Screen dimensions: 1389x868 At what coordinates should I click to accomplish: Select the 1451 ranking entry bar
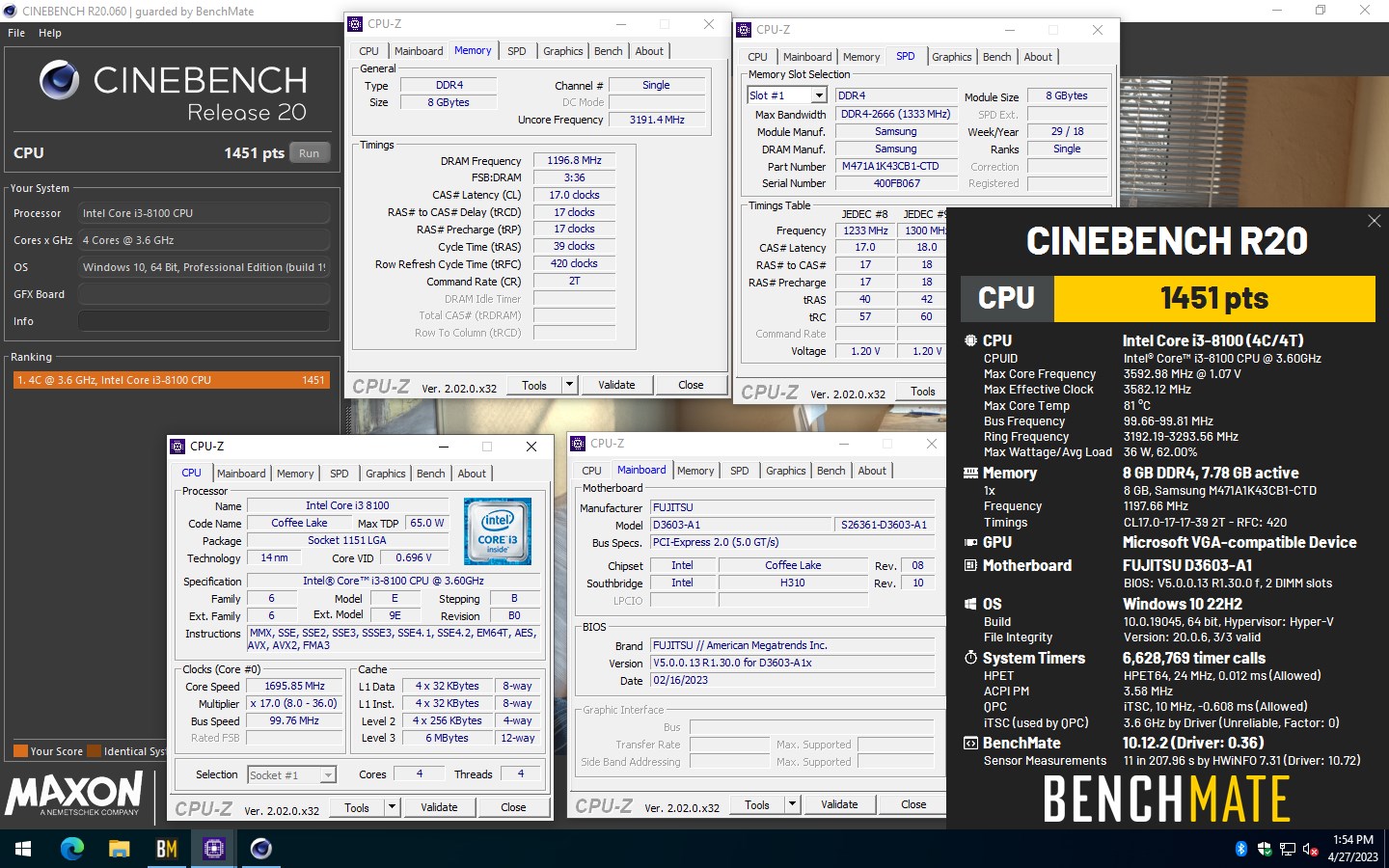point(172,380)
